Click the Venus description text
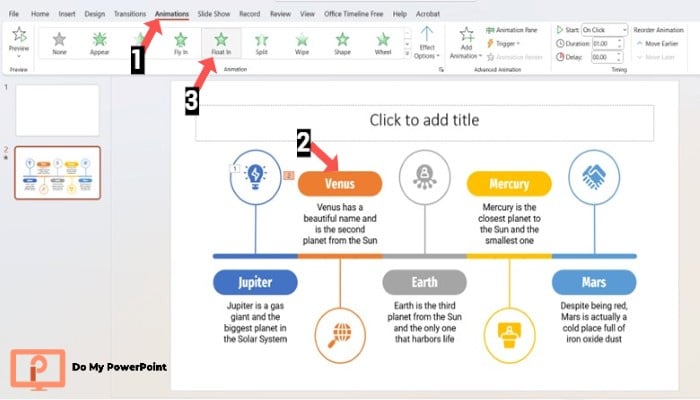The image size is (700, 400). tap(340, 224)
